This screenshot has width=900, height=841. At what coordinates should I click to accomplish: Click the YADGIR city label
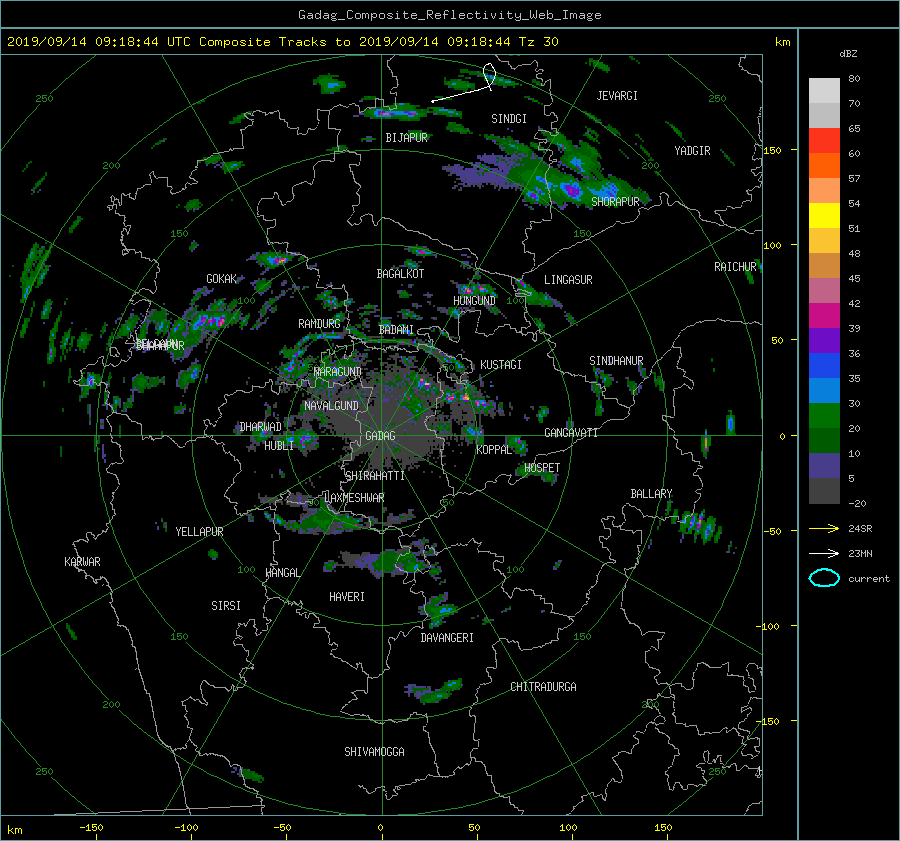pos(692,151)
